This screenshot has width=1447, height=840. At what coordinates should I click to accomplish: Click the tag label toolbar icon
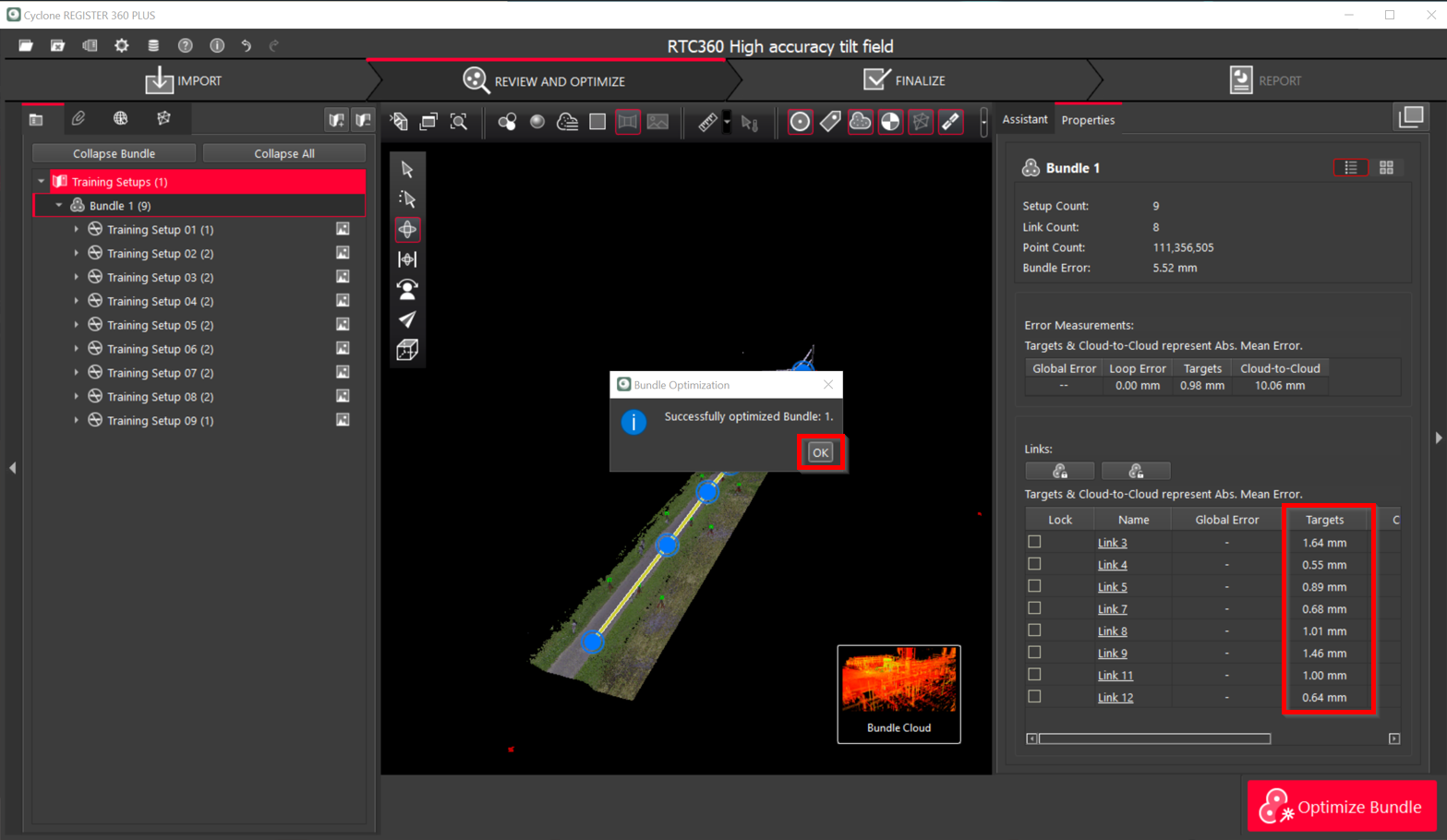tap(830, 122)
